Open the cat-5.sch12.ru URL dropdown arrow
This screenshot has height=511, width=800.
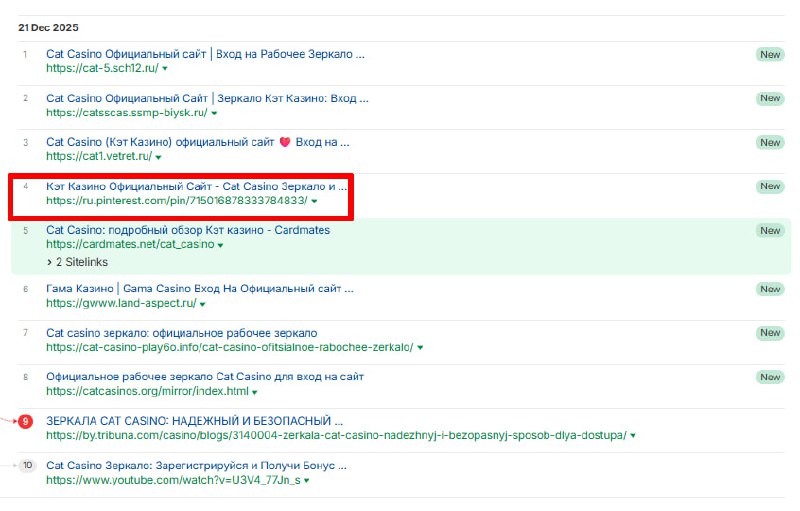pos(165,69)
